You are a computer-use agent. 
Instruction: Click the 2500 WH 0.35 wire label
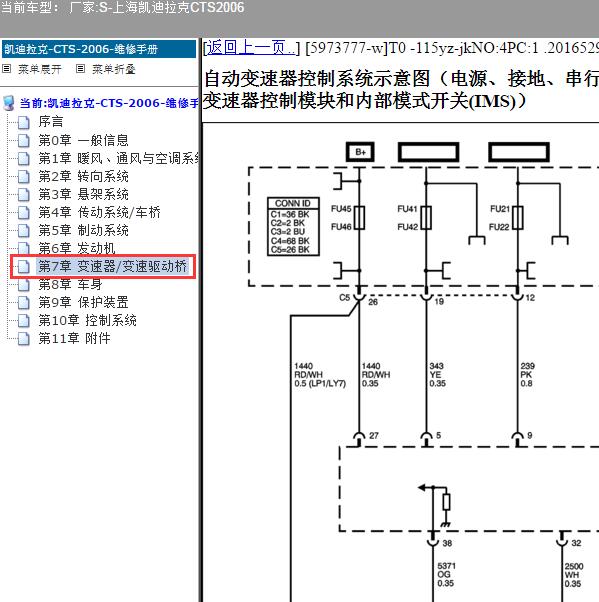pyautogui.click(x=574, y=575)
